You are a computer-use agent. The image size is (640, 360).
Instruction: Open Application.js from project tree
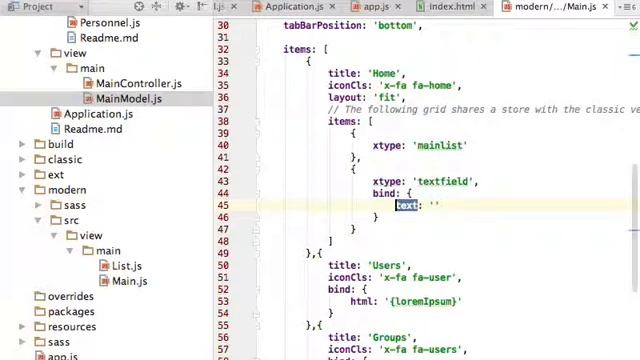coord(98,114)
